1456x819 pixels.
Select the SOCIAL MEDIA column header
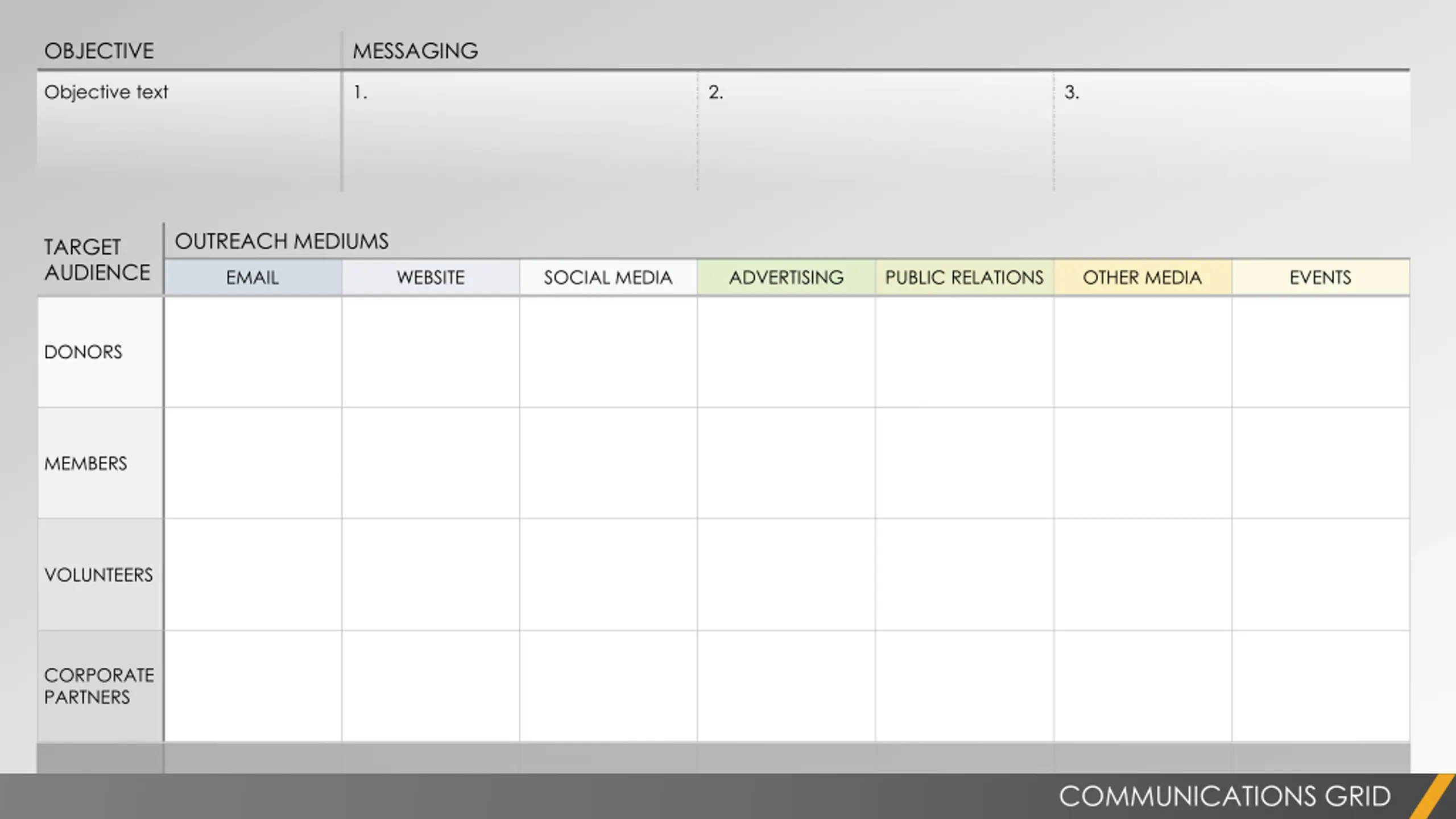pyautogui.click(x=608, y=278)
